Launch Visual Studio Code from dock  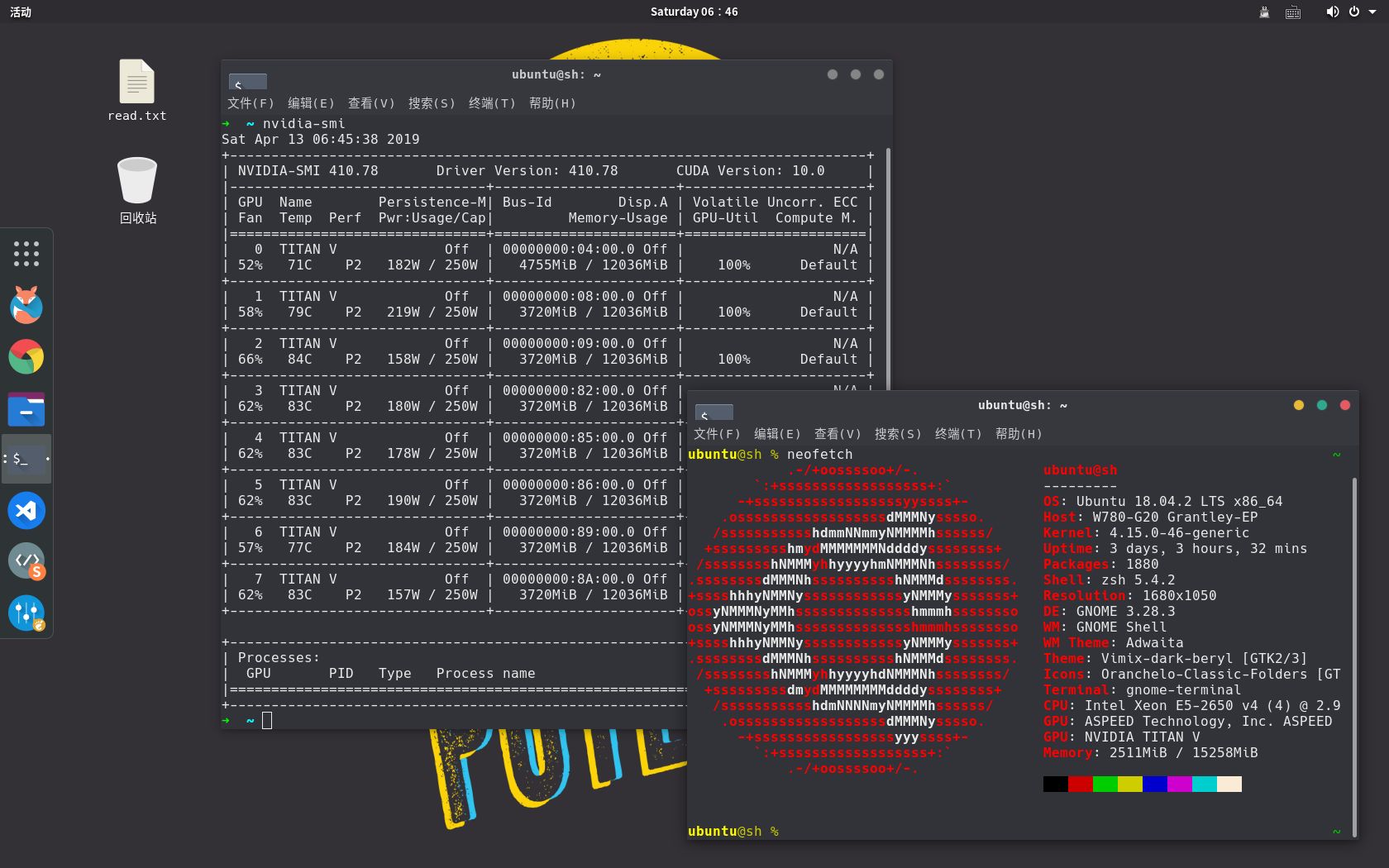click(26, 510)
